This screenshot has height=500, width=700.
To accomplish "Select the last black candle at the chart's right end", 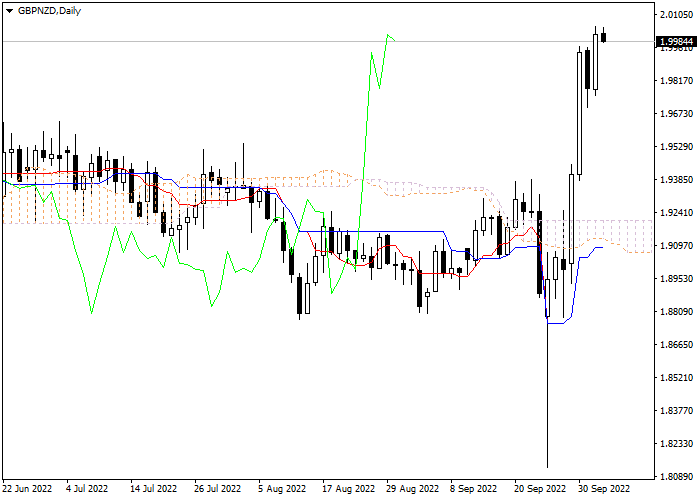I will tap(604, 38).
